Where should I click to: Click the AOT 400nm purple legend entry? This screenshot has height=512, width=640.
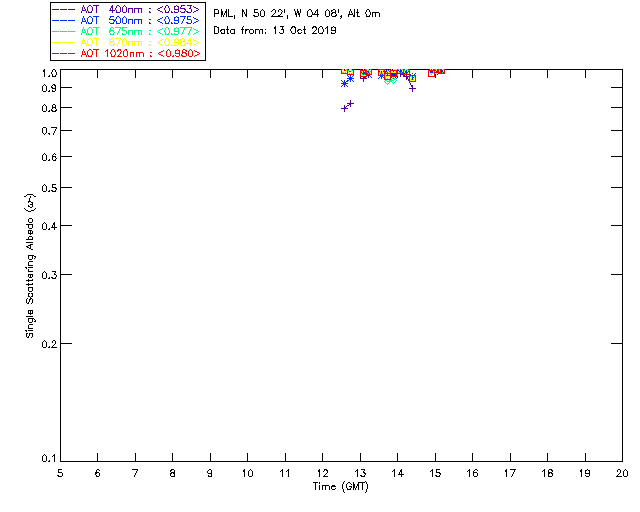(x=126, y=9)
